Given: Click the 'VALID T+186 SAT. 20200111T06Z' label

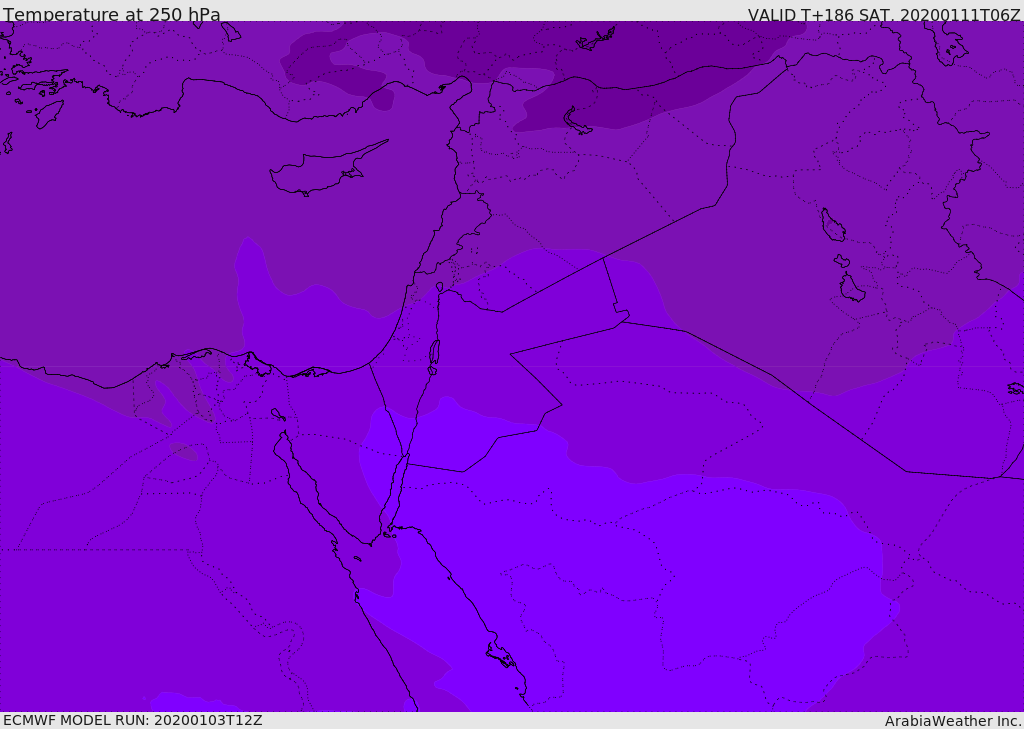Looking at the screenshot, I should pyautogui.click(x=884, y=14).
